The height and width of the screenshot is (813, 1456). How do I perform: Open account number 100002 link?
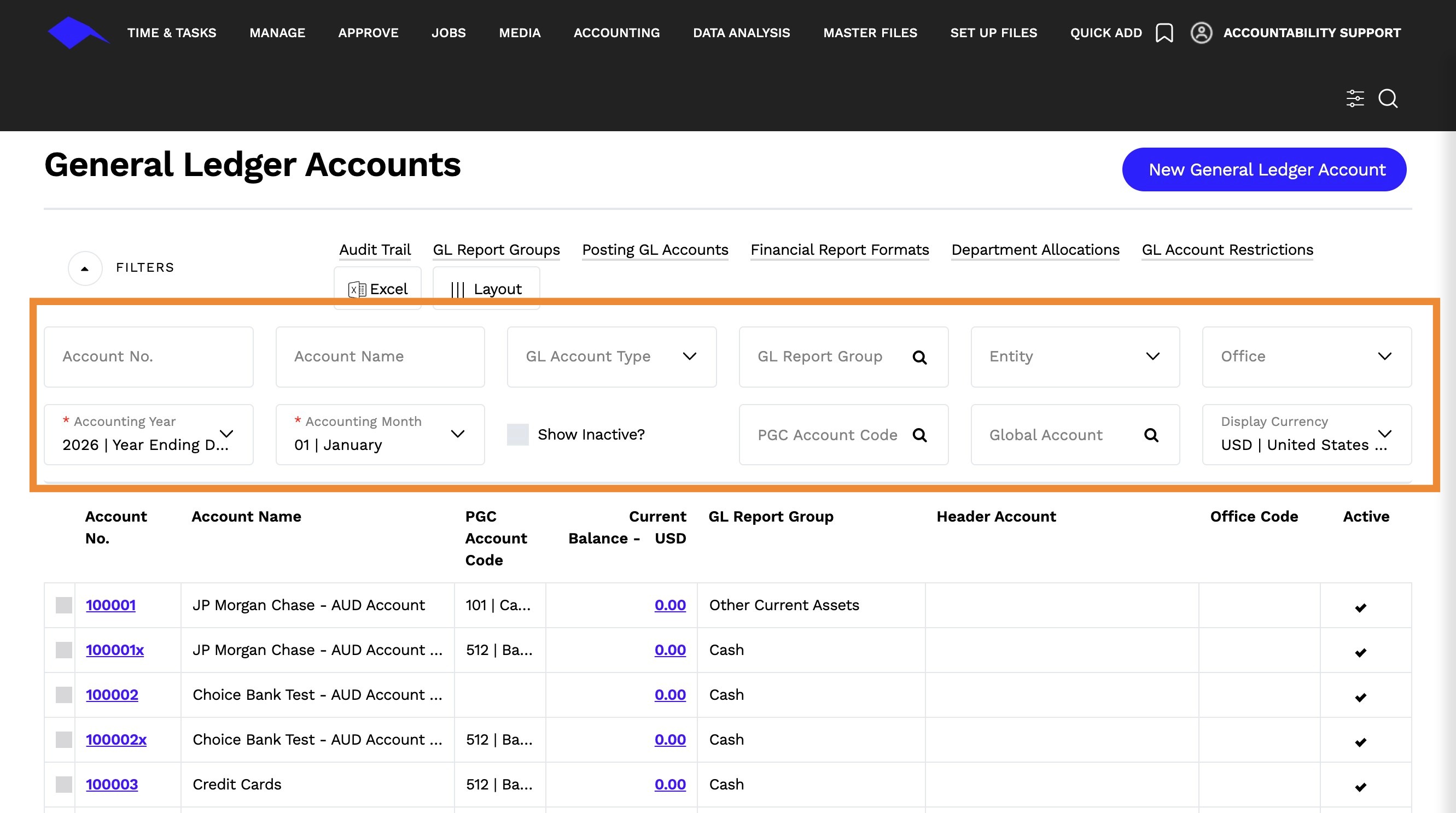click(x=112, y=695)
